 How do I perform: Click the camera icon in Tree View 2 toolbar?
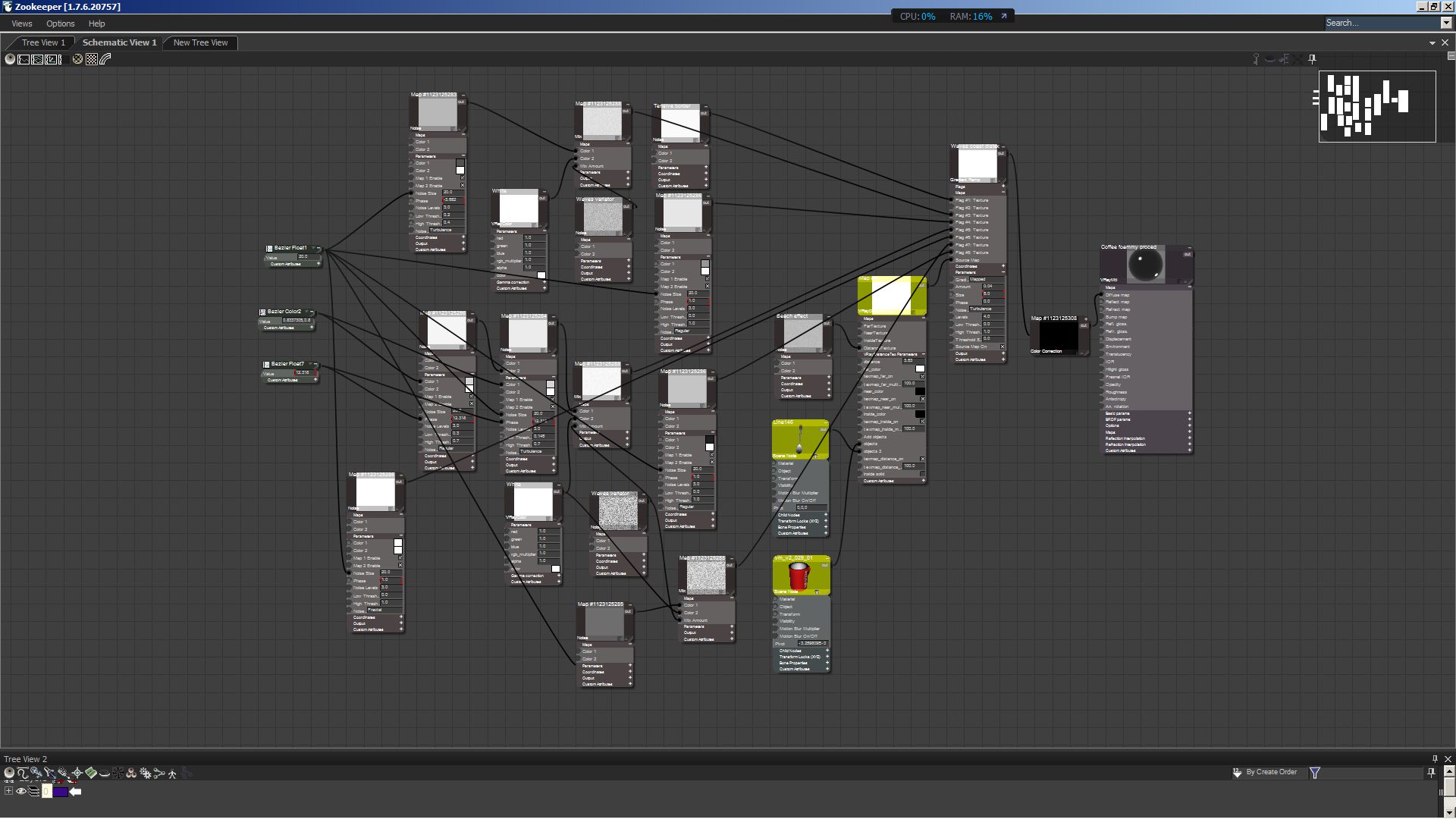click(63, 772)
